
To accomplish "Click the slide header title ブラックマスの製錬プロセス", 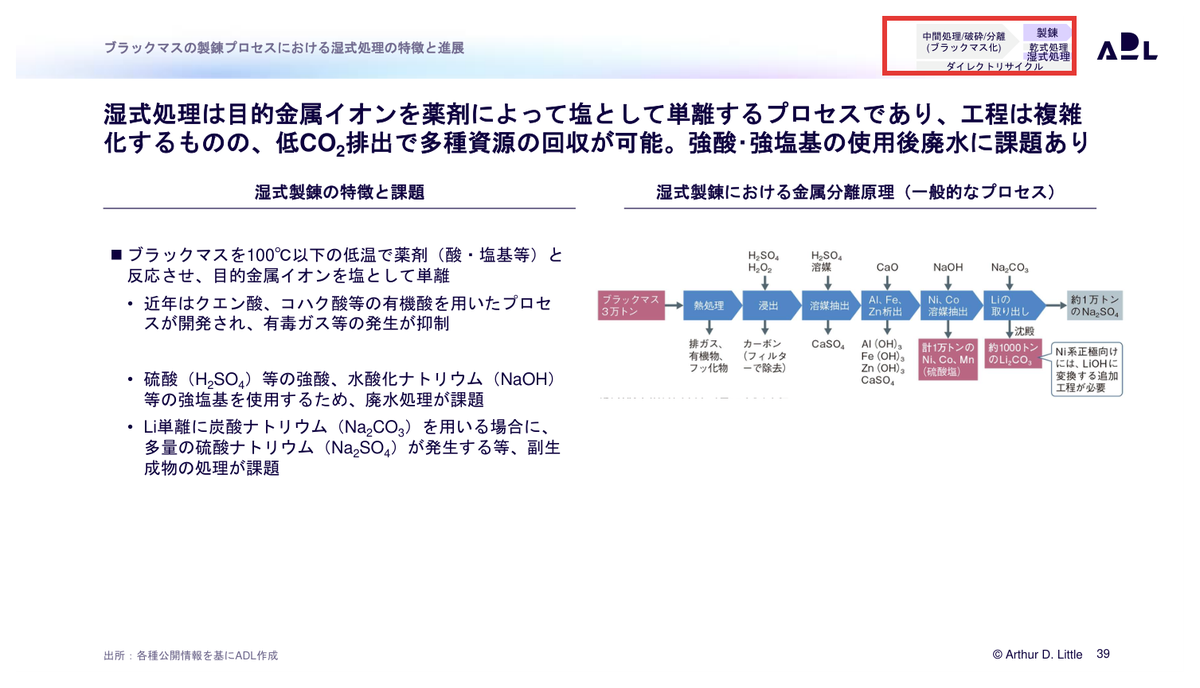I will [x=283, y=47].
